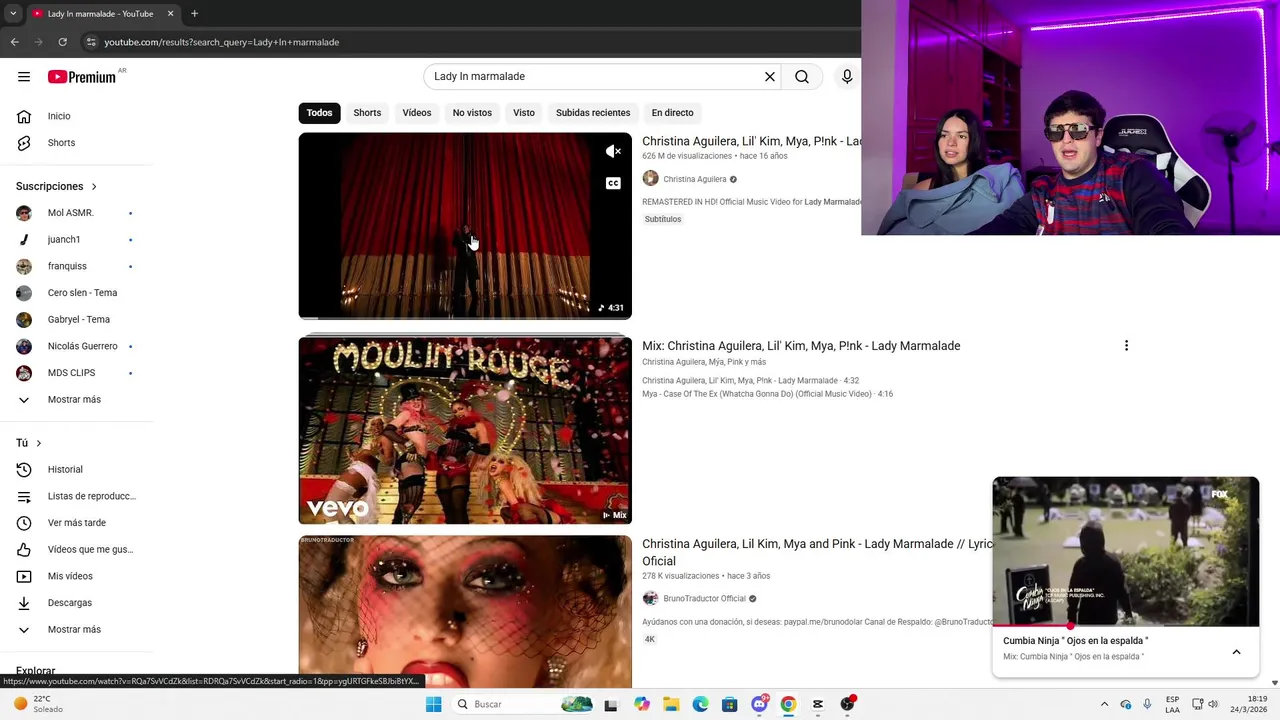The width and height of the screenshot is (1280, 720).
Task: Go to YouTube Premium home via the logo
Action: [x=82, y=77]
